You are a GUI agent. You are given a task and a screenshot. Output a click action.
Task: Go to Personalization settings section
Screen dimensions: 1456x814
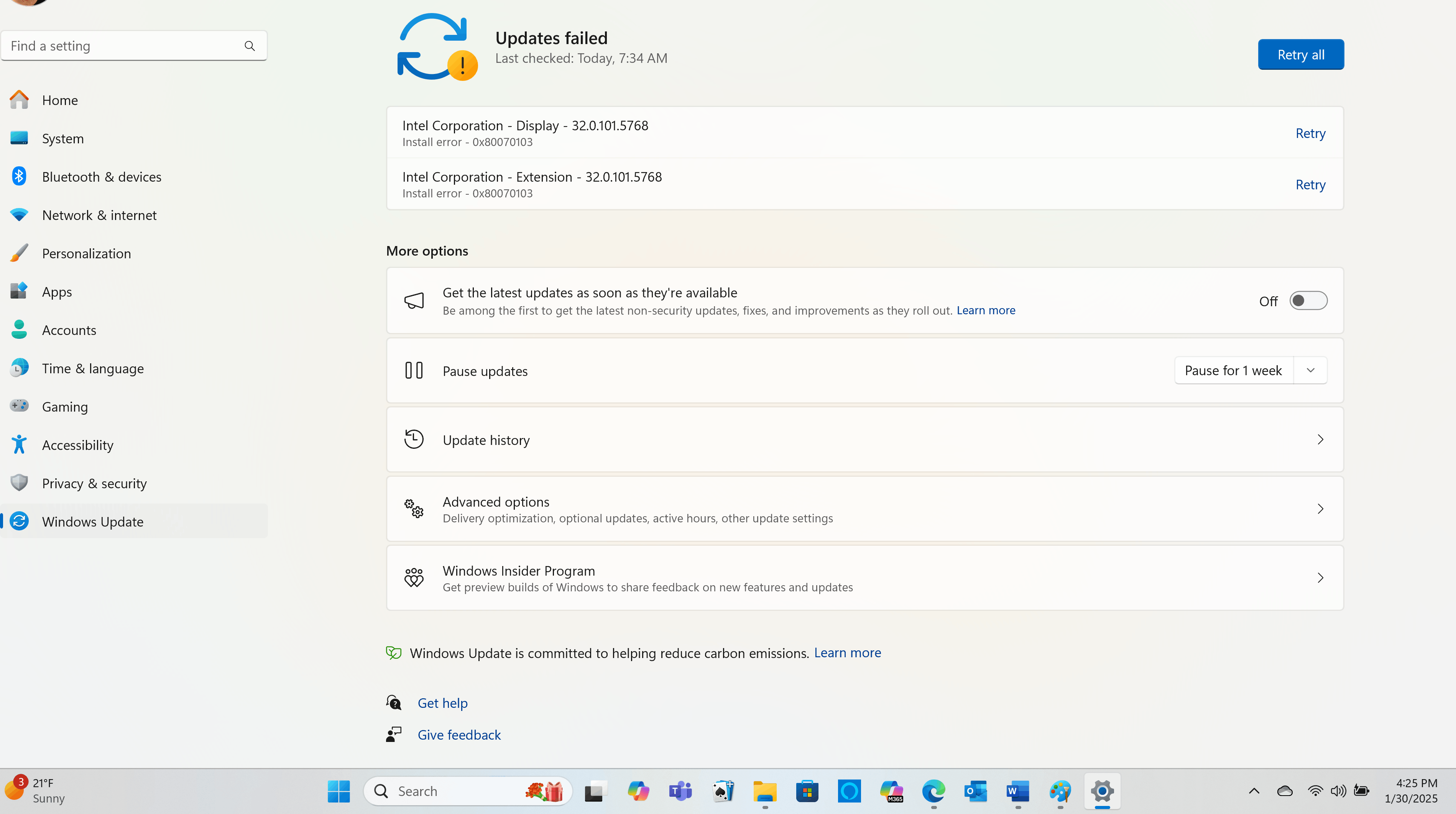(86, 254)
